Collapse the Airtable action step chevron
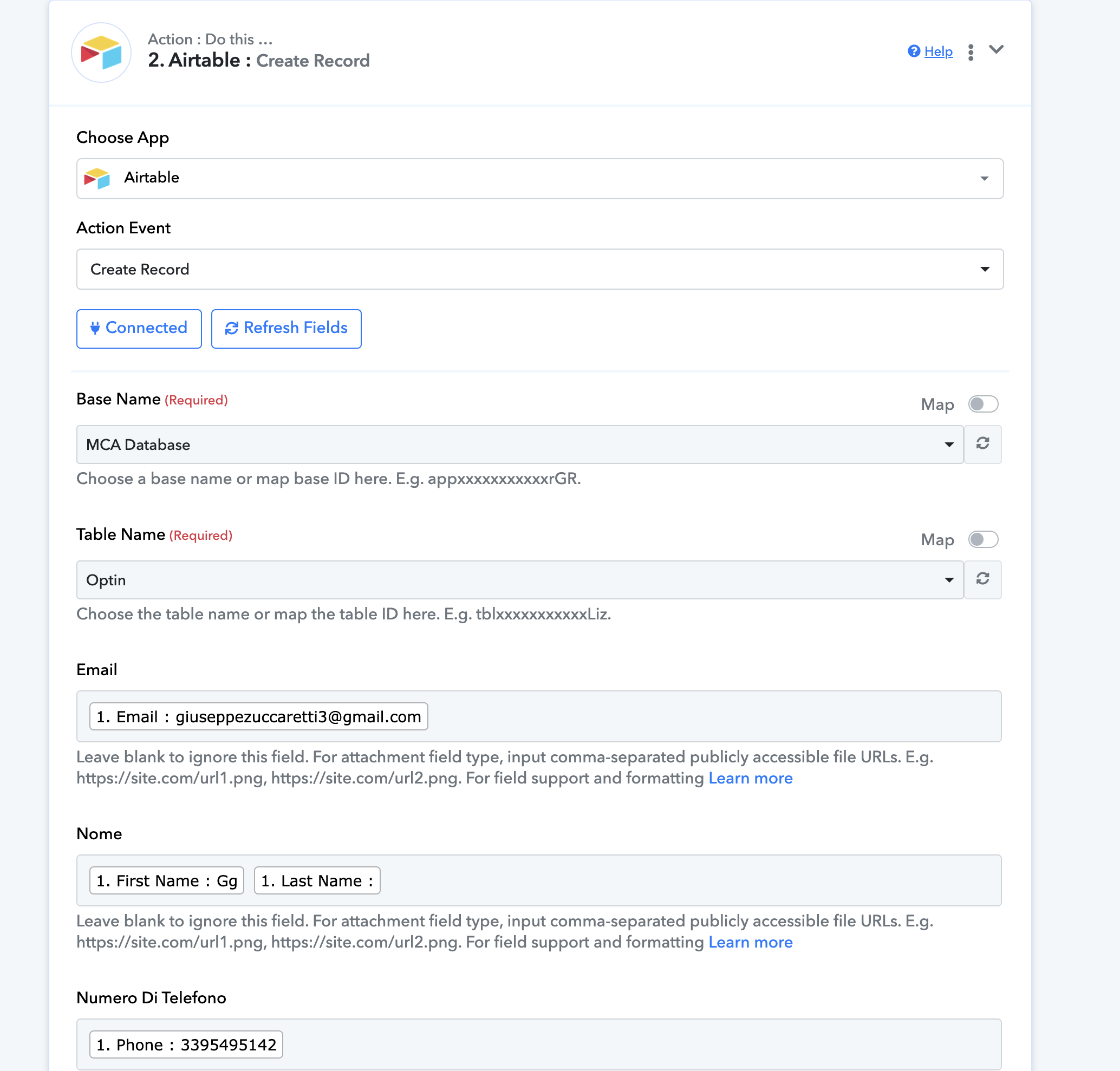Screen dimensions: 1120x1071 (996, 50)
